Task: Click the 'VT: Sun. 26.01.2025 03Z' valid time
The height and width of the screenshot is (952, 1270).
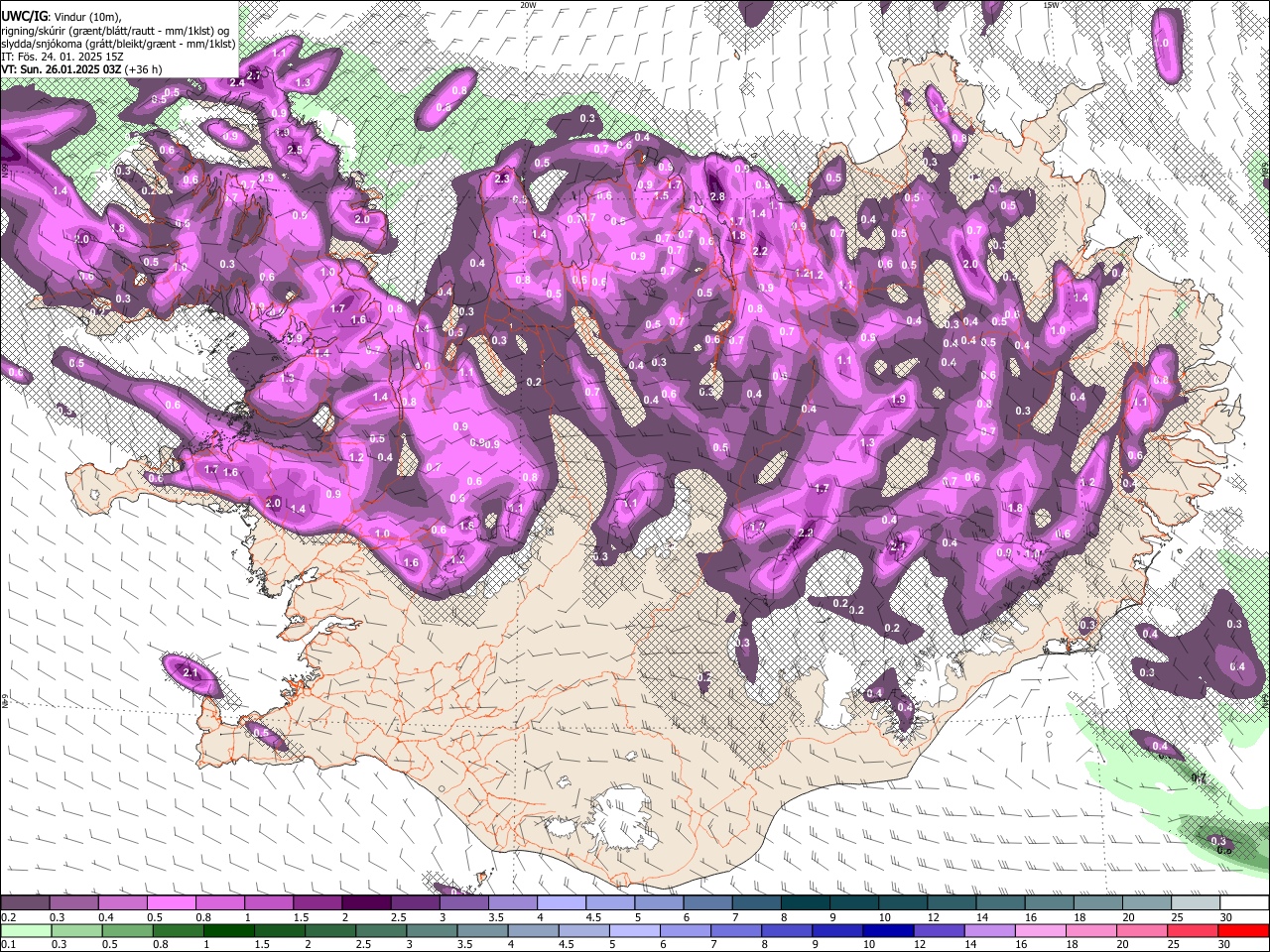Action: click(x=62, y=69)
